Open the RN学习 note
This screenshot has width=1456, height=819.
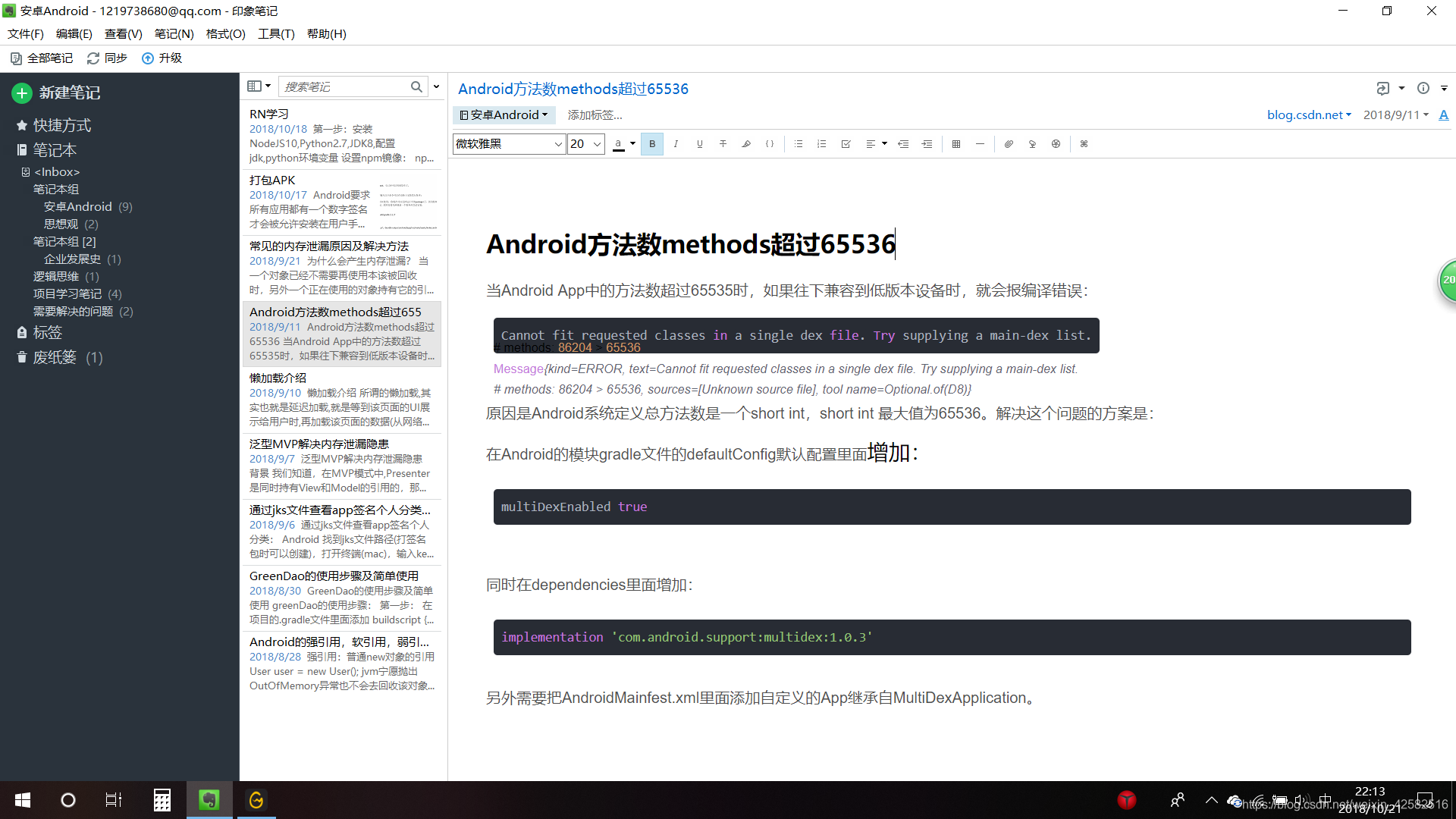(x=342, y=136)
